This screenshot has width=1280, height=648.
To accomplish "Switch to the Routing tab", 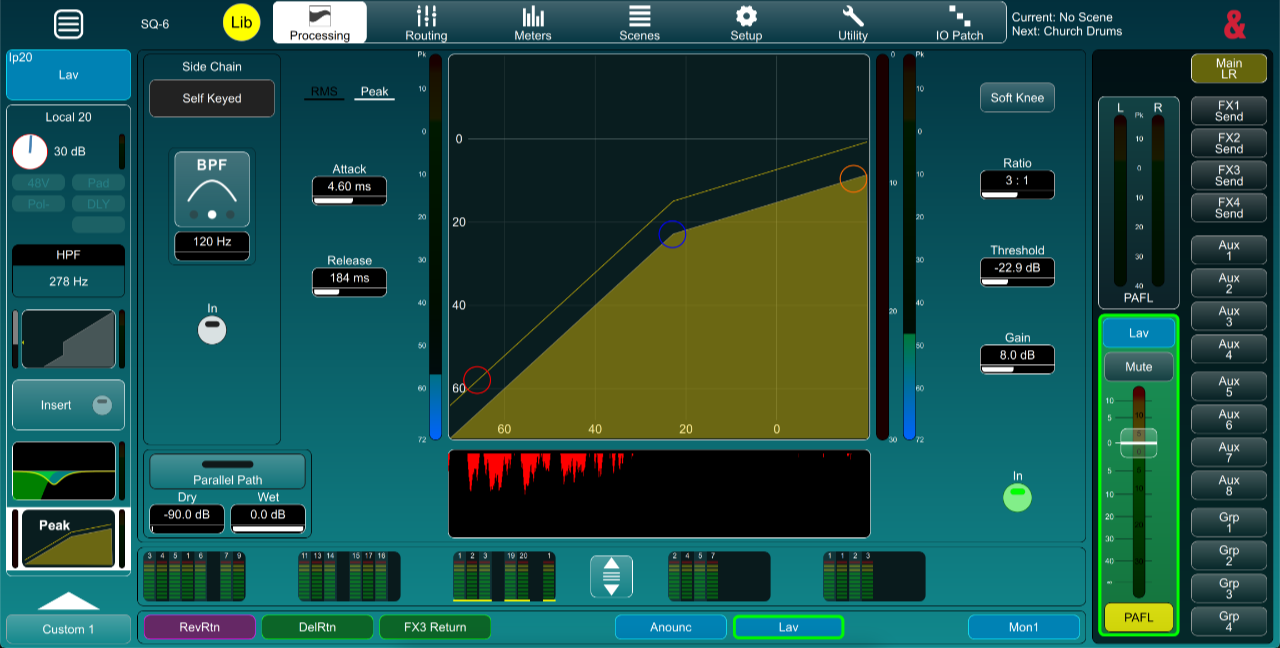I will click(x=426, y=22).
